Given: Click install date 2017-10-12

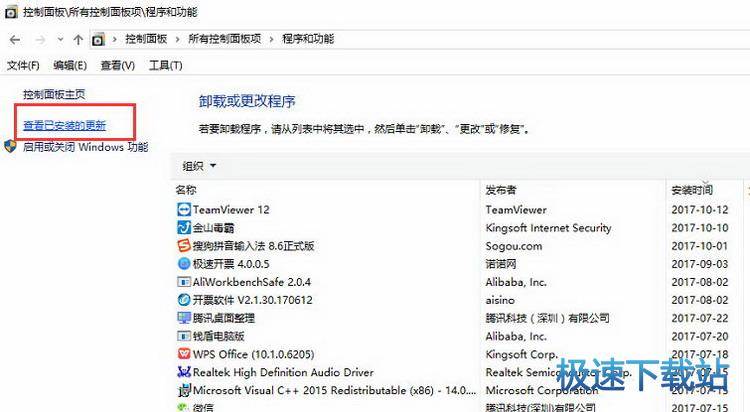Looking at the screenshot, I should [x=700, y=210].
